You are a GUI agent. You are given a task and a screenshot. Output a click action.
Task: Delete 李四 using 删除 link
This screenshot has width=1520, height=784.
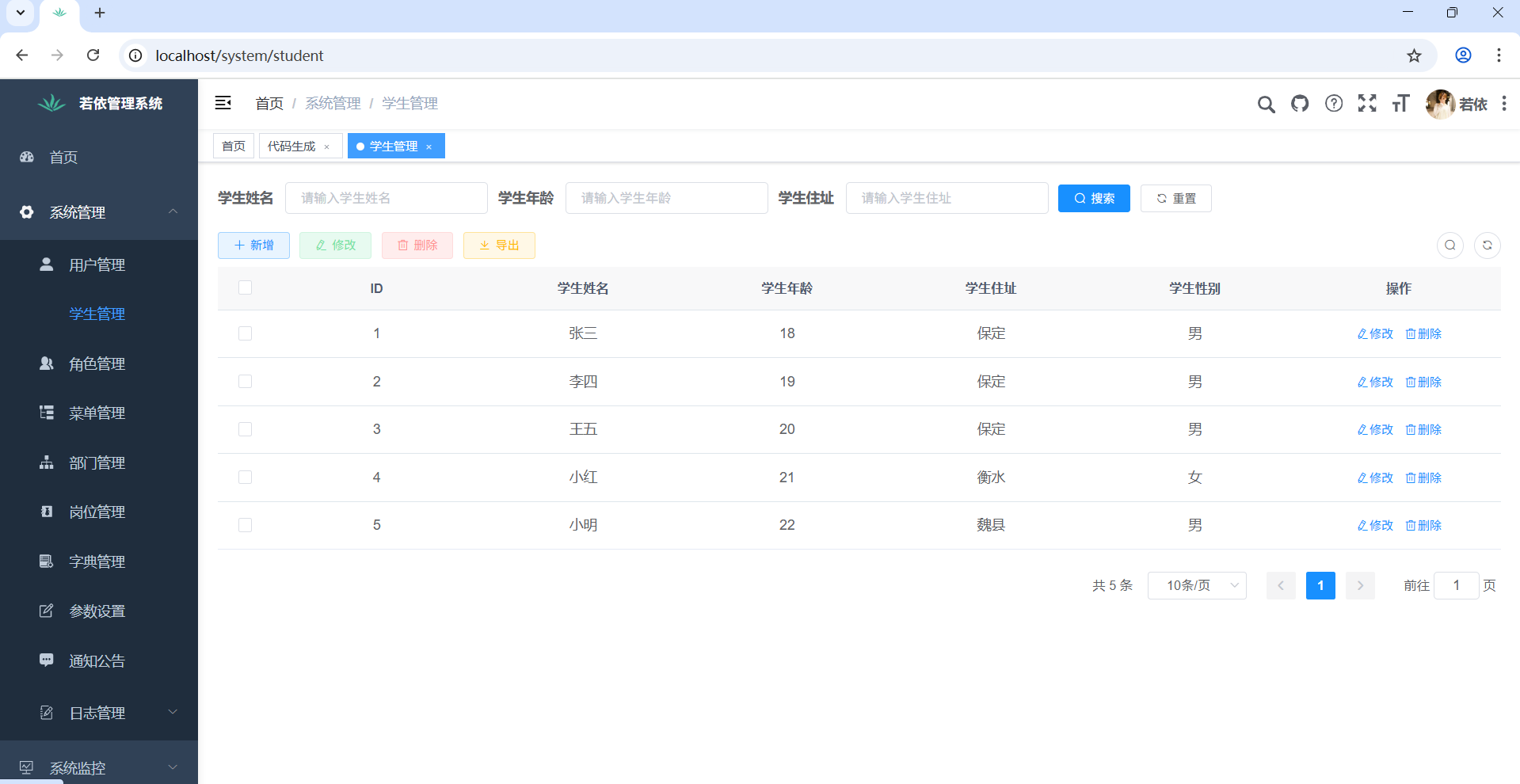point(1423,382)
